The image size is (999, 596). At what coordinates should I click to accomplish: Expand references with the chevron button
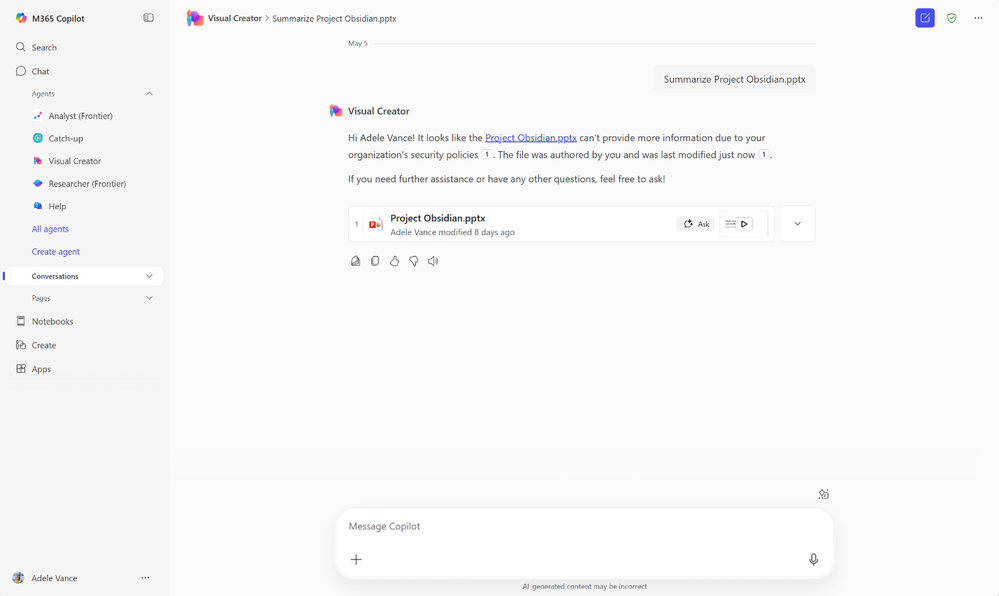pyautogui.click(x=798, y=224)
